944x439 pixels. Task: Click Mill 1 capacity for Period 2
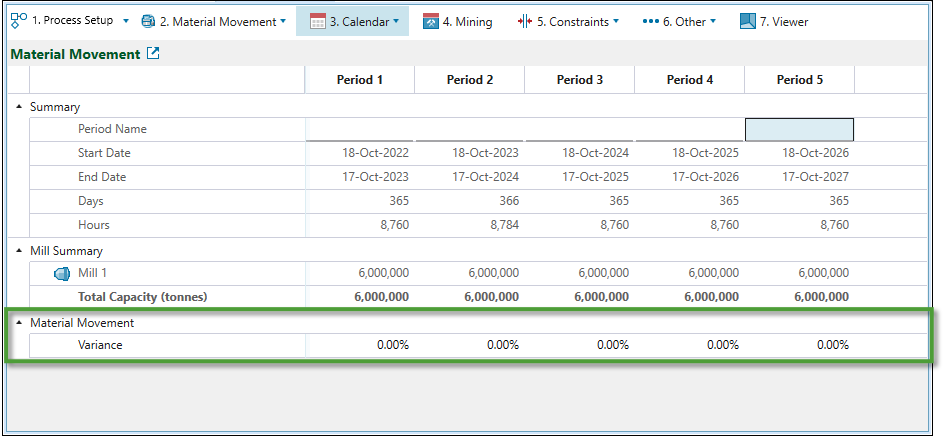coord(469,273)
